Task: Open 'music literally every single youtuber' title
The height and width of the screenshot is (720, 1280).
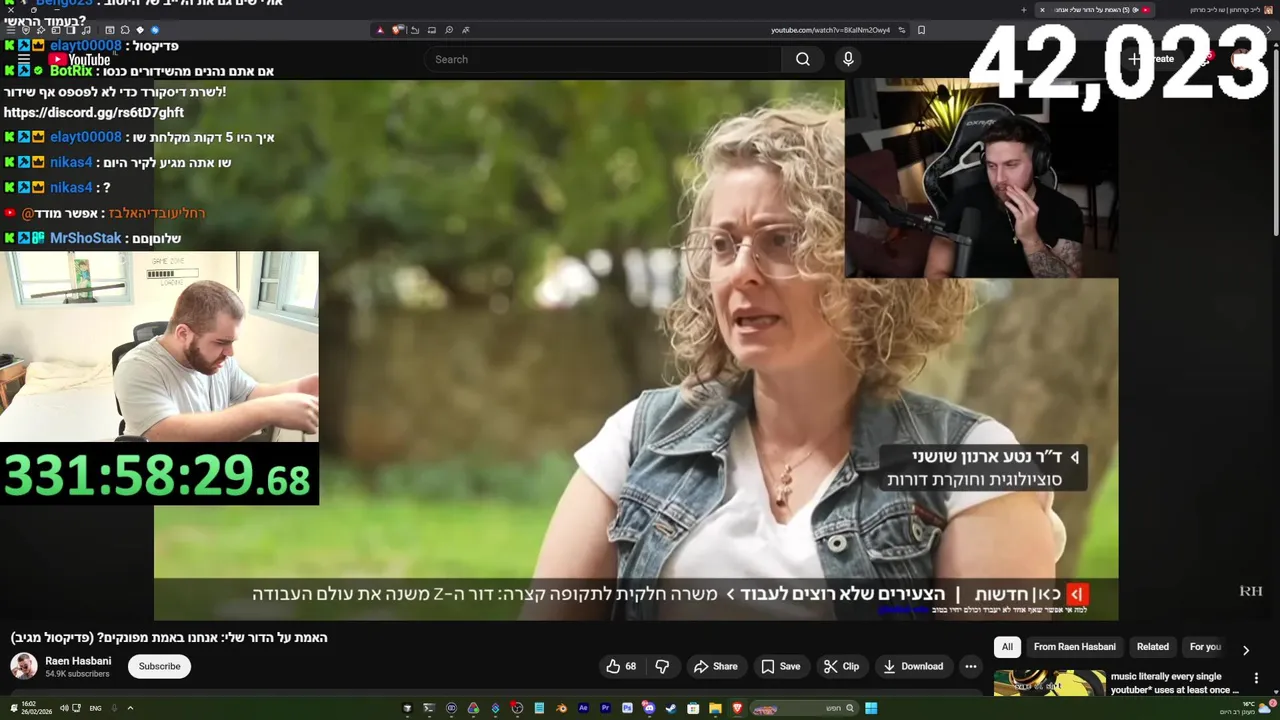Action: [x=1175, y=683]
